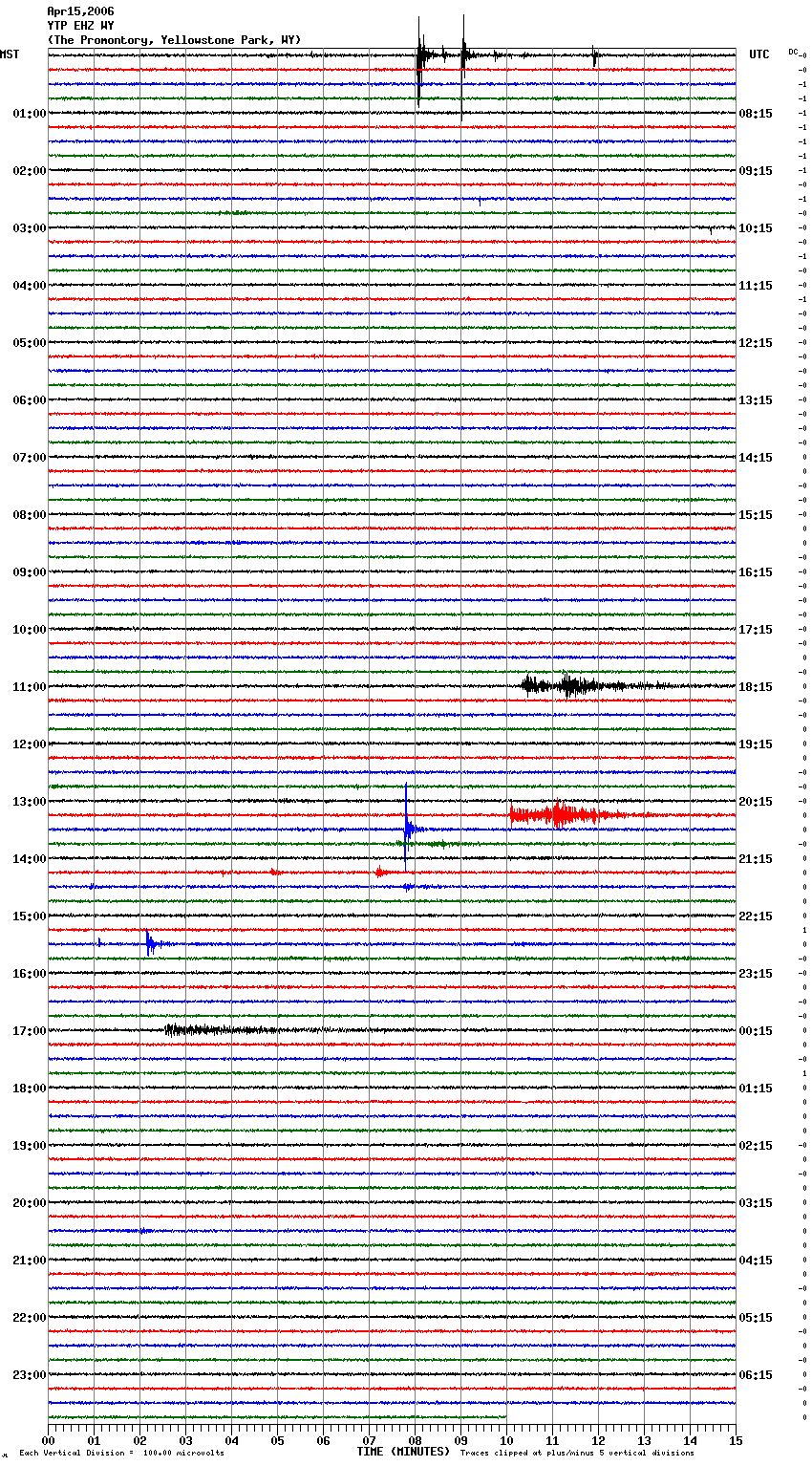
Task: Click the 14:15 UTC label
Action: (x=756, y=458)
